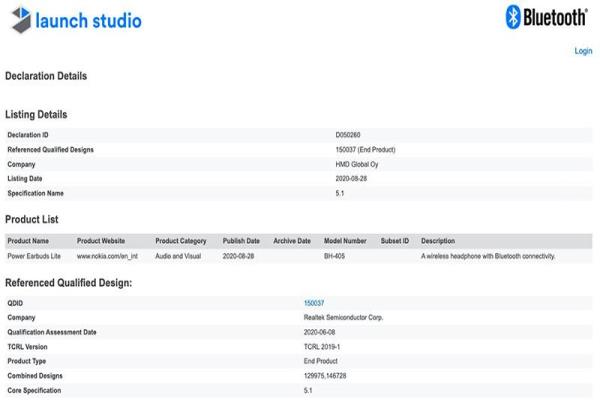This screenshot has width=600, height=400.
Task: Select the Publish Date column header
Action: 241,241
